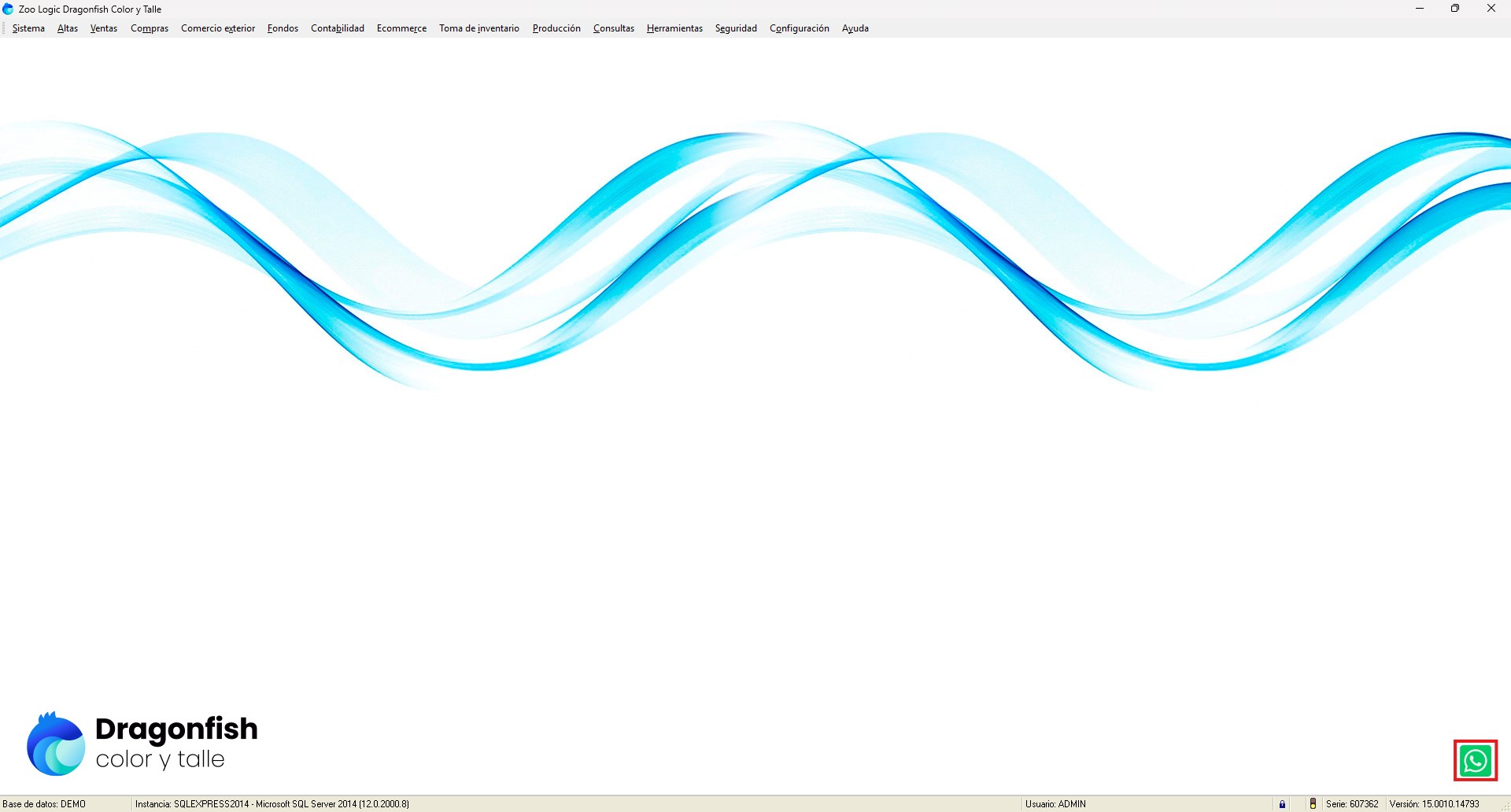Open the WhatsApp support icon
The height and width of the screenshot is (812, 1511).
pyautogui.click(x=1475, y=760)
